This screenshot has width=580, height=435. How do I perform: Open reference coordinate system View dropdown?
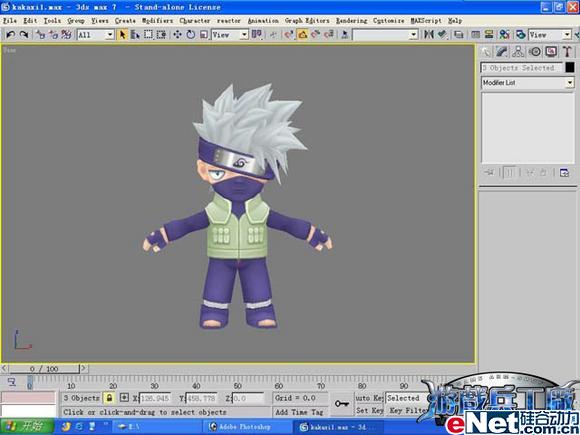[230, 35]
